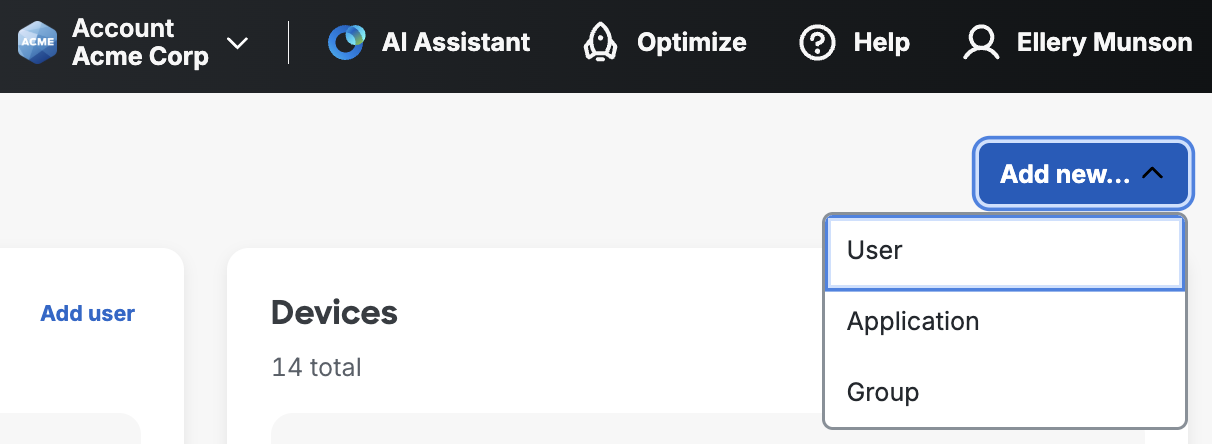
Task: Click the Acme Corp cube logo
Action: 39,42
